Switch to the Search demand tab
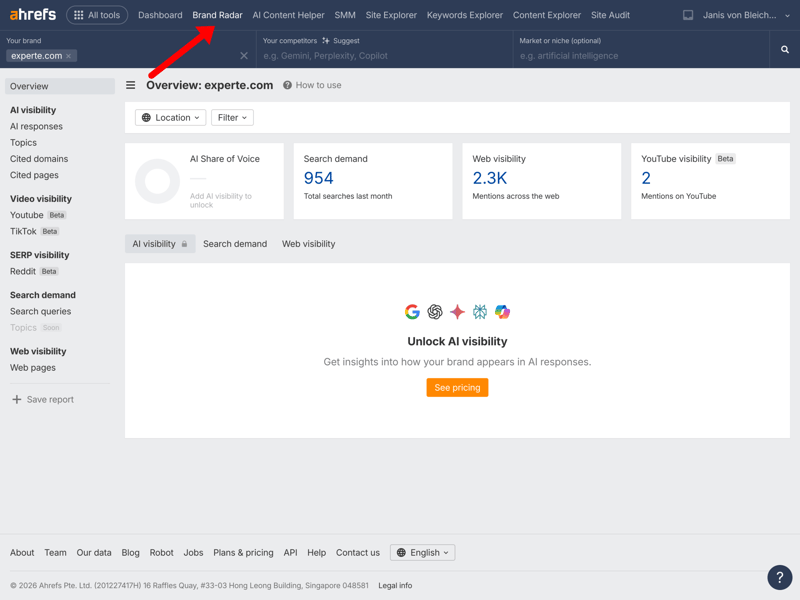This screenshot has height=600, width=800. [x=235, y=244]
